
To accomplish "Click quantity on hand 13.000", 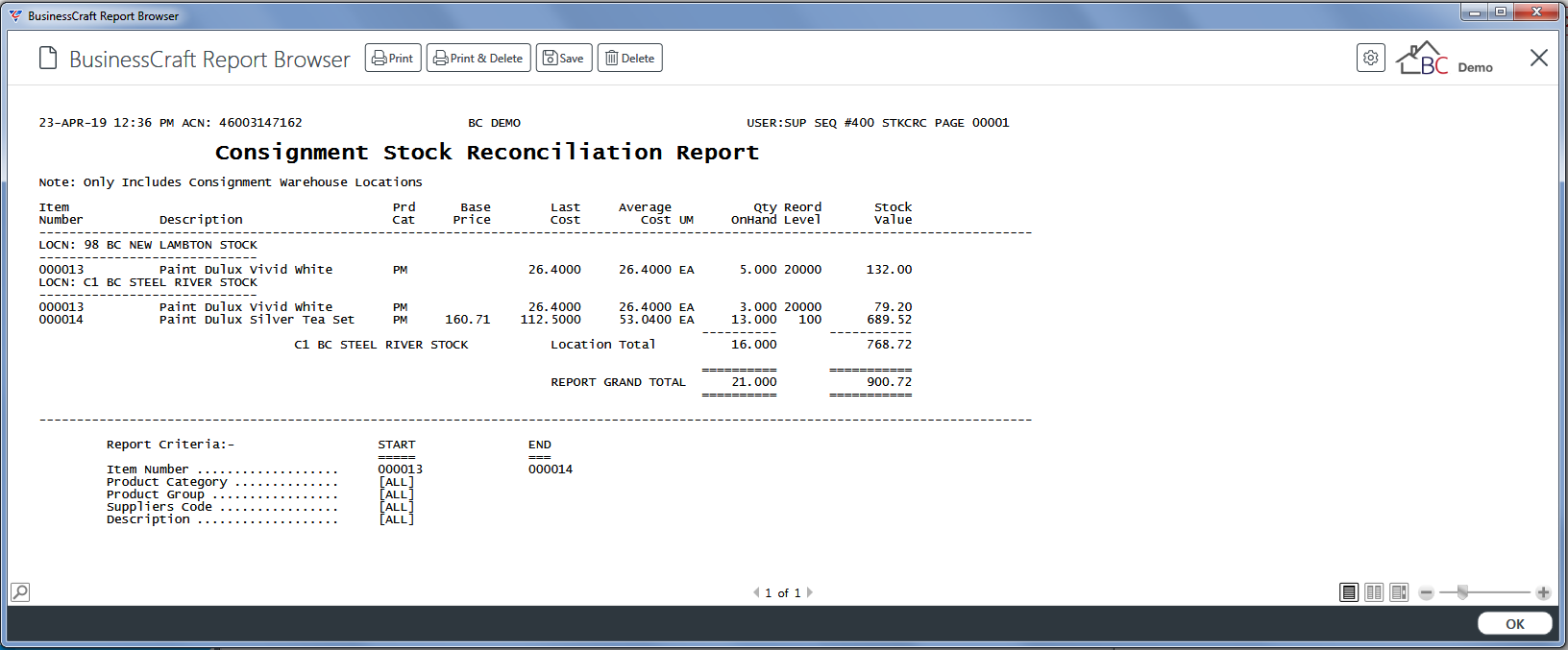I will tap(754, 320).
